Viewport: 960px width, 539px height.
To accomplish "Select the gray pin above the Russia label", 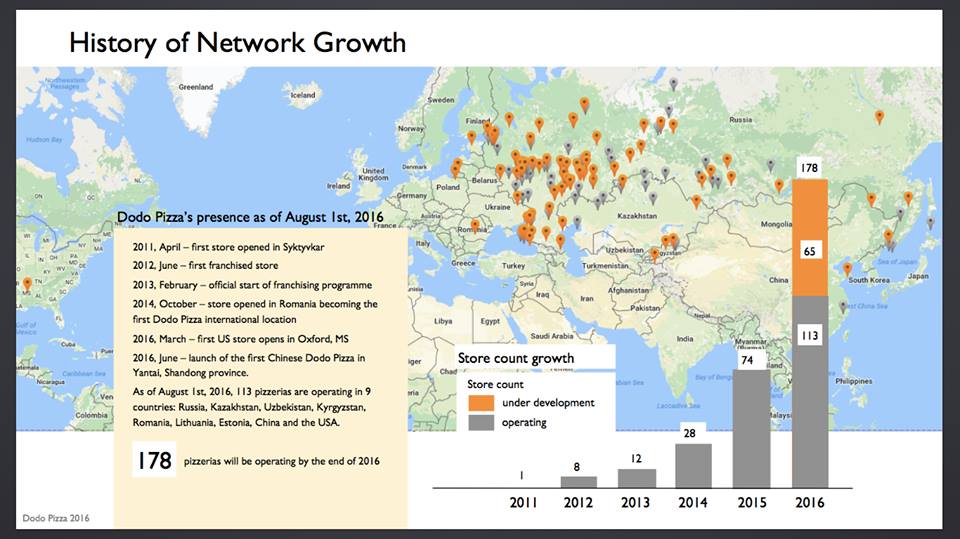I will coord(674,84).
